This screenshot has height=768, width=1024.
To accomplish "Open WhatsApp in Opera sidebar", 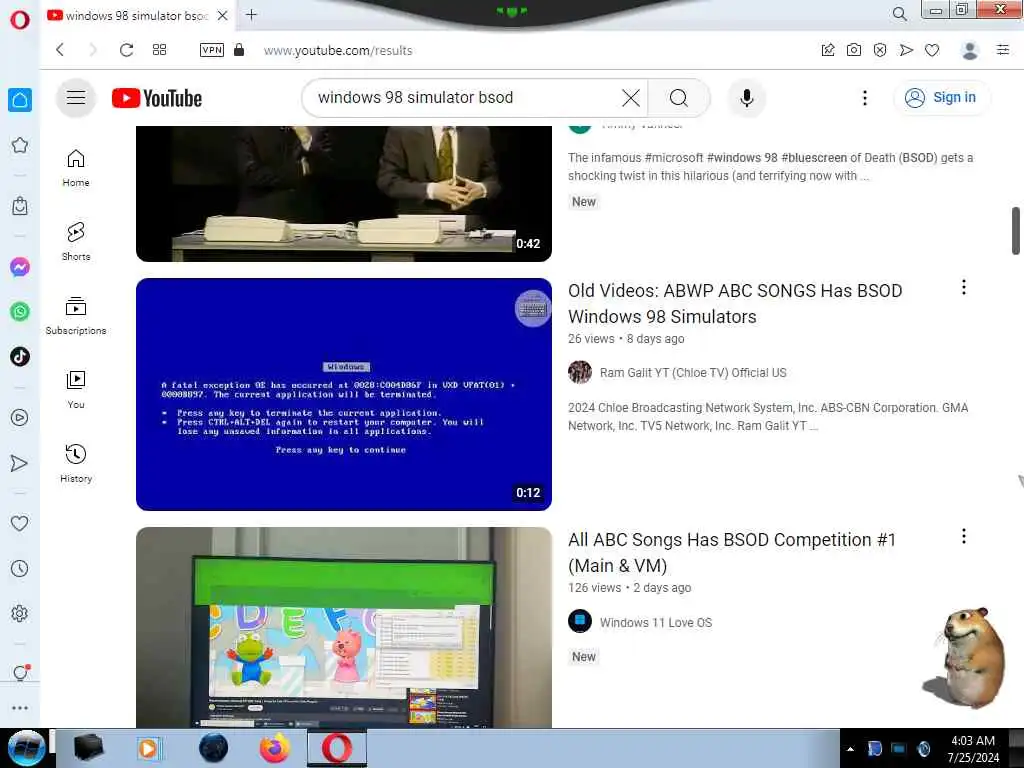I will click(20, 312).
